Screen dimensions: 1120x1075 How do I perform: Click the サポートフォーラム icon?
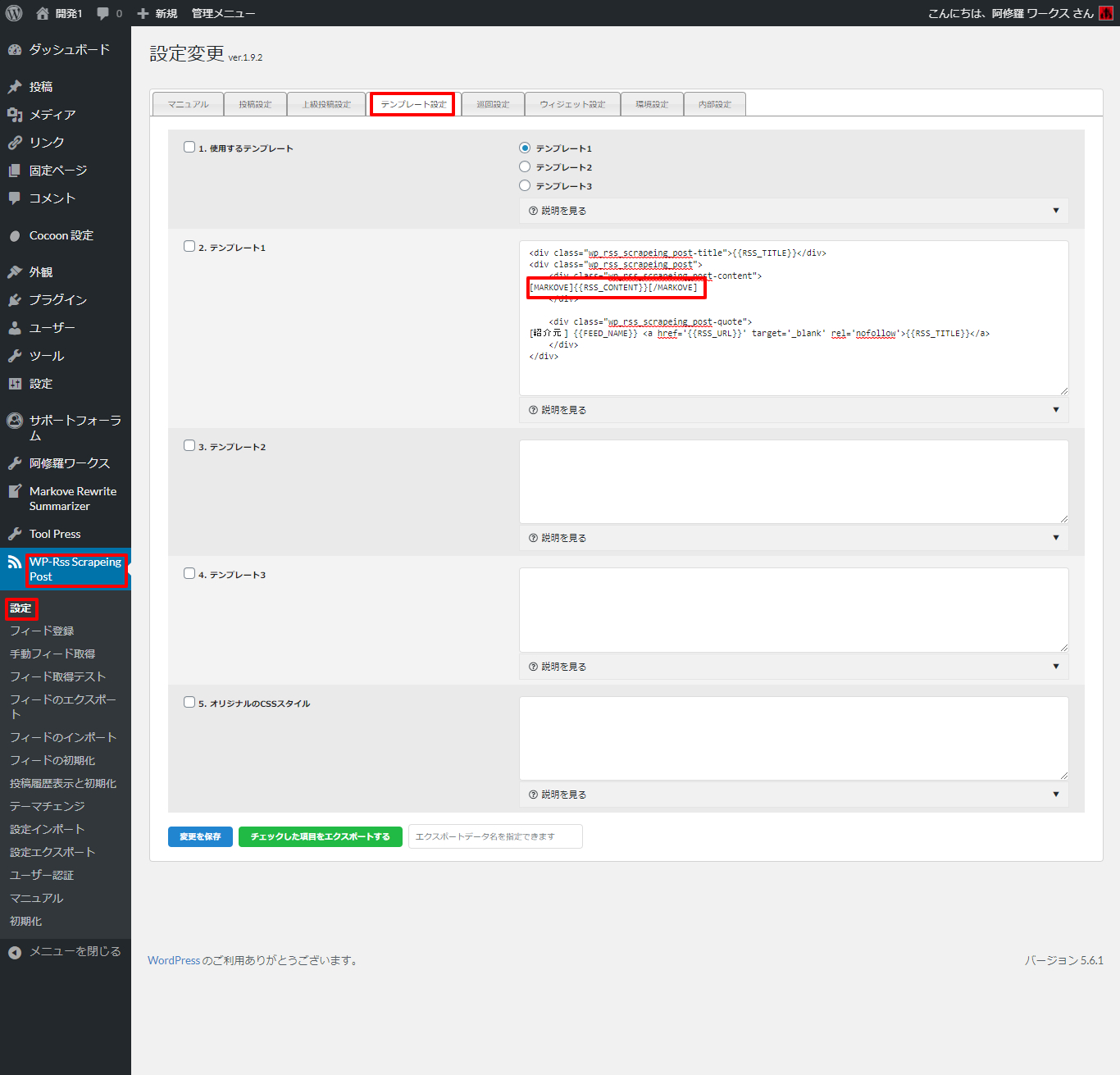(15, 421)
